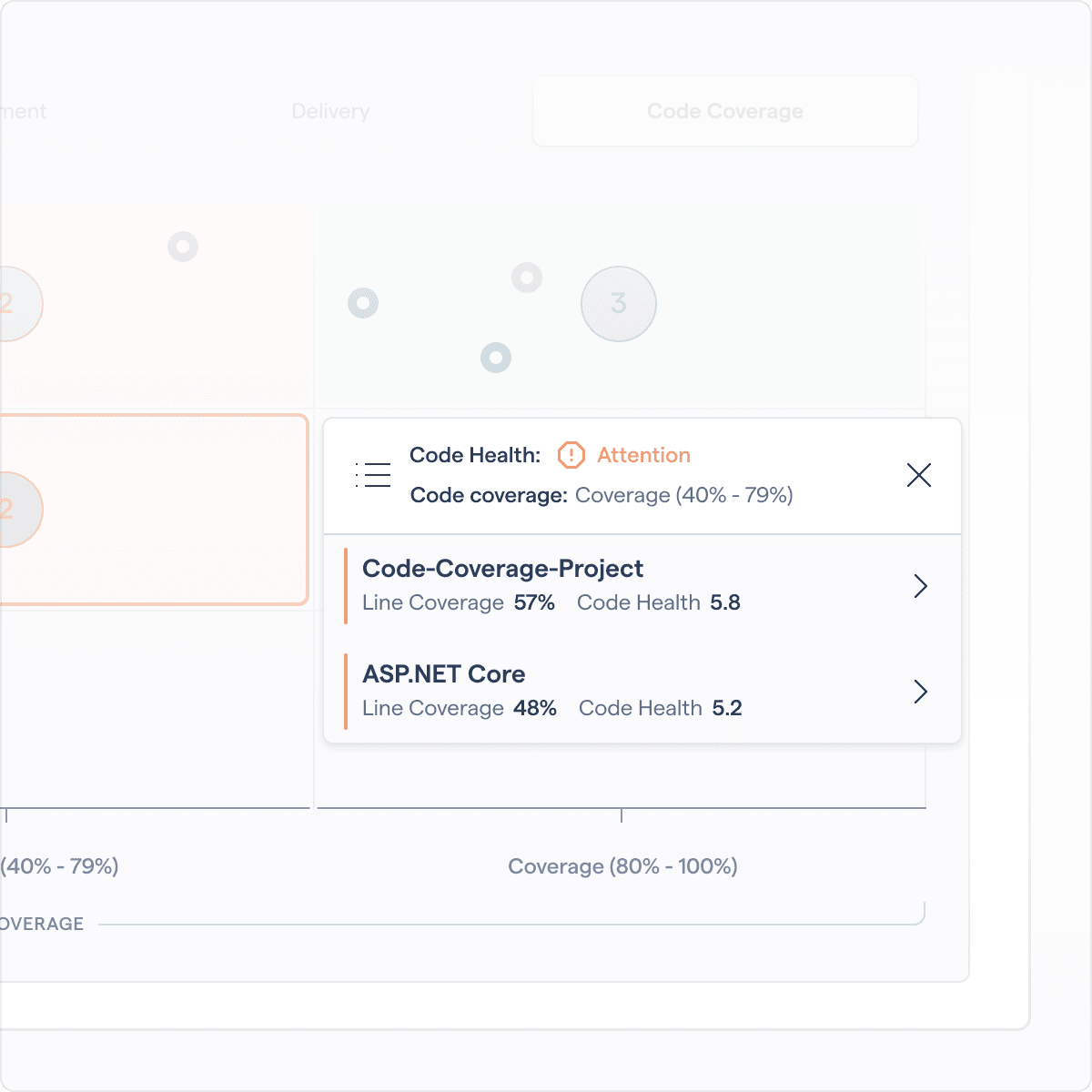This screenshot has width=1092, height=1092.
Task: Click the Coverage (40% - 79%) axis label
Action: pyautogui.click(x=58, y=866)
